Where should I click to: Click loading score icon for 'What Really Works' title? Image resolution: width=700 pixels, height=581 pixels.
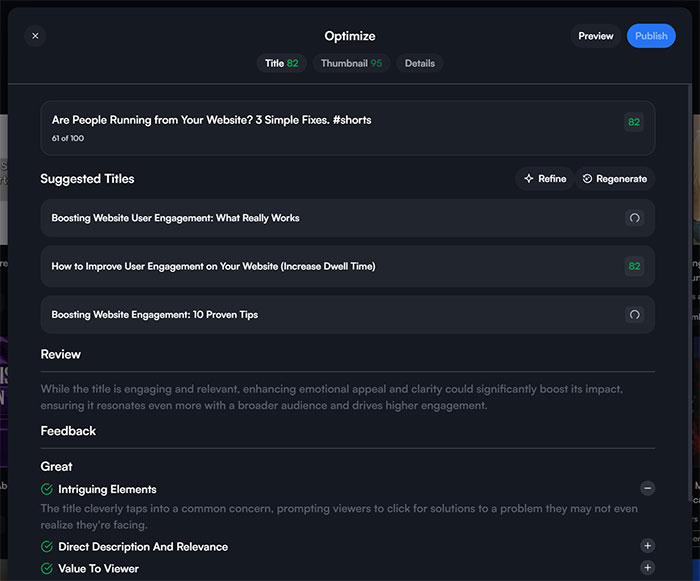[x=634, y=218]
